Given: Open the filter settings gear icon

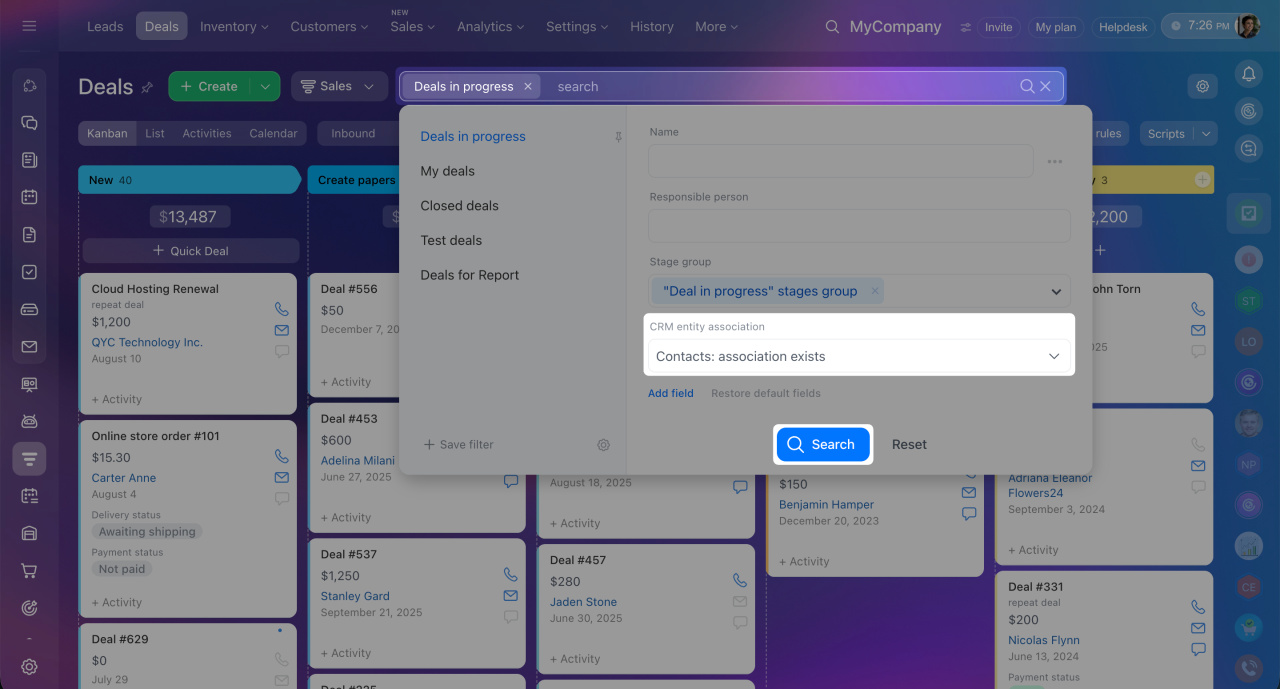Looking at the screenshot, I should tap(603, 445).
